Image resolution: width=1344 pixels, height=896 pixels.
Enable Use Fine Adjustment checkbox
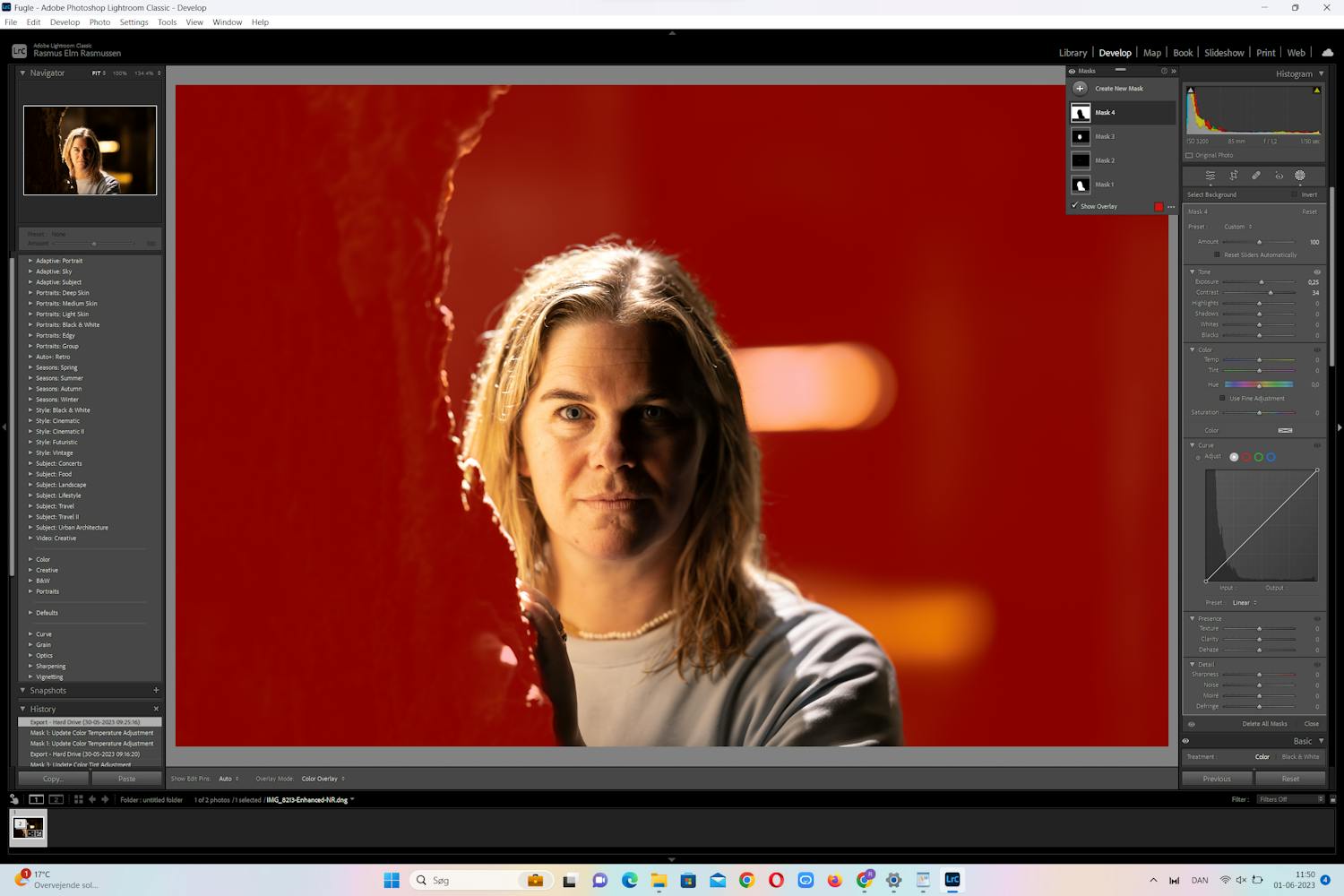tap(1222, 399)
